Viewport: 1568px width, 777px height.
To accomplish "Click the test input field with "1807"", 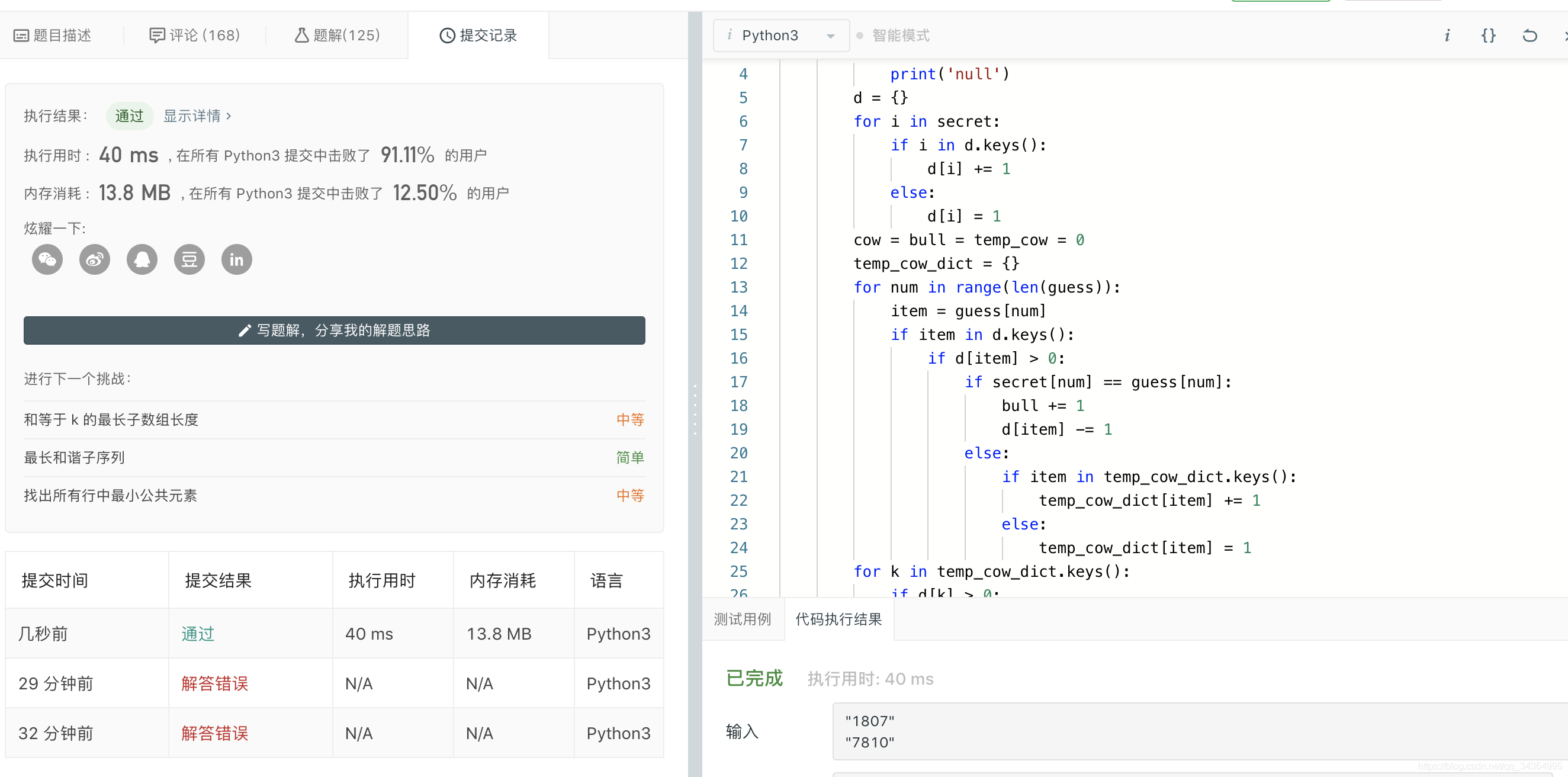I will 1199,731.
